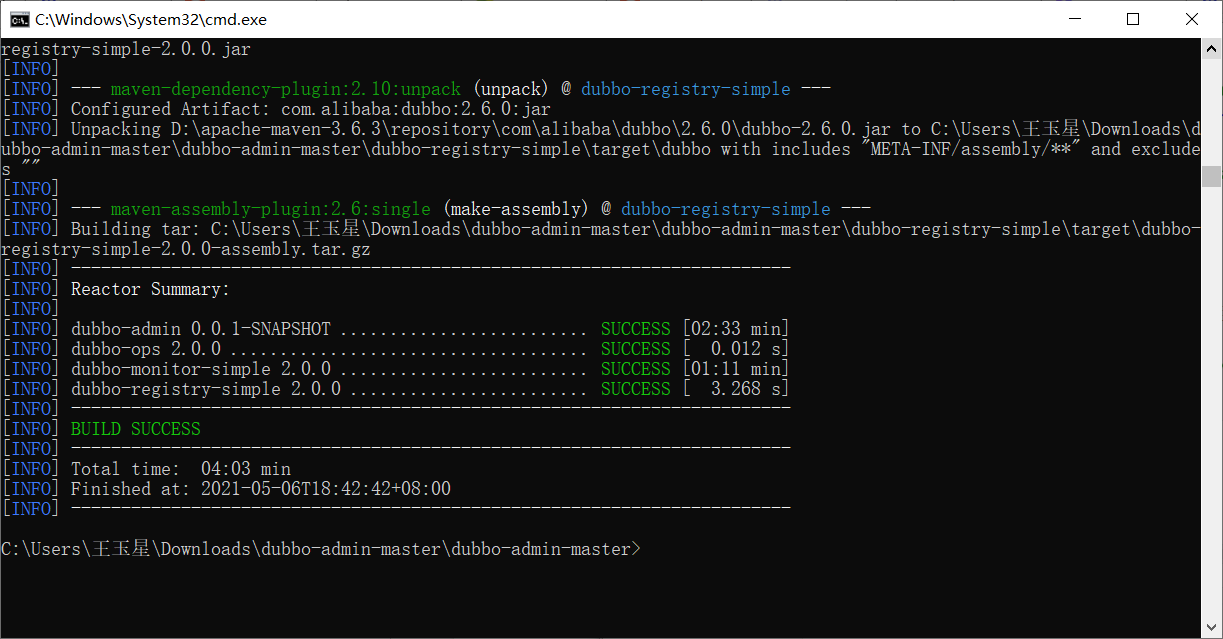Click the [01:11 min] duration
The width and height of the screenshot is (1223, 639).
(x=736, y=369)
